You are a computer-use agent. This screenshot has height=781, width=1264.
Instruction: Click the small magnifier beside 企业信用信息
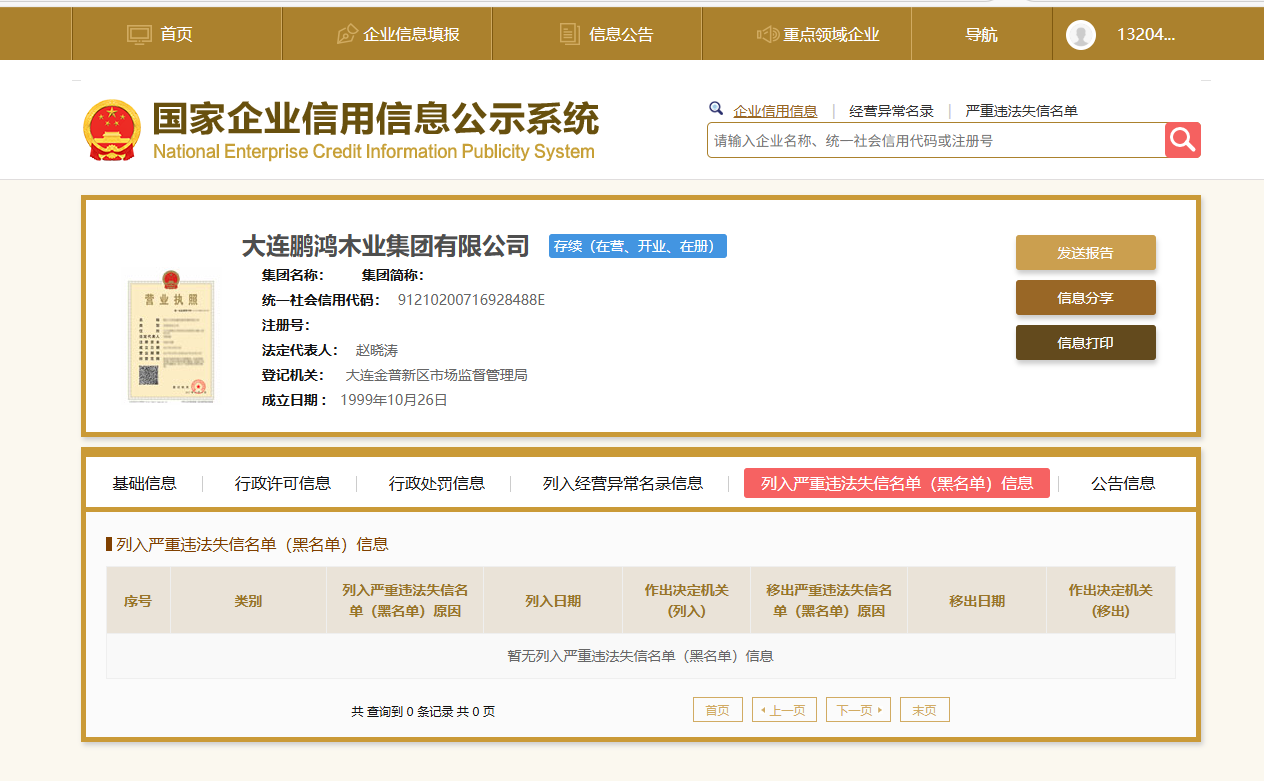point(716,109)
